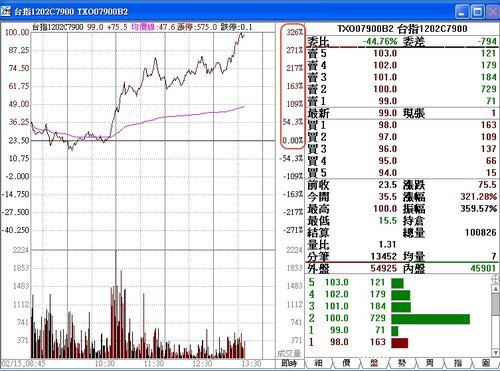Switch to the 細 tab
Image resolution: width=500 pixels, height=371 pixels.
click(x=318, y=363)
